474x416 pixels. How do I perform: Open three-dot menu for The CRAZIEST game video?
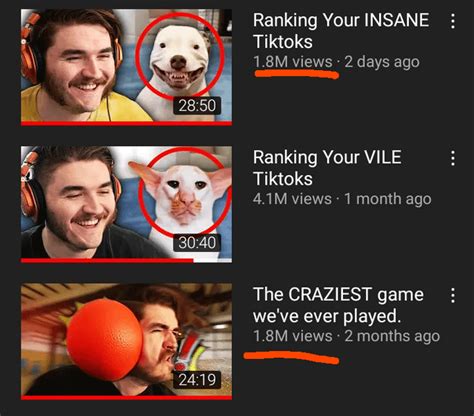tap(452, 295)
